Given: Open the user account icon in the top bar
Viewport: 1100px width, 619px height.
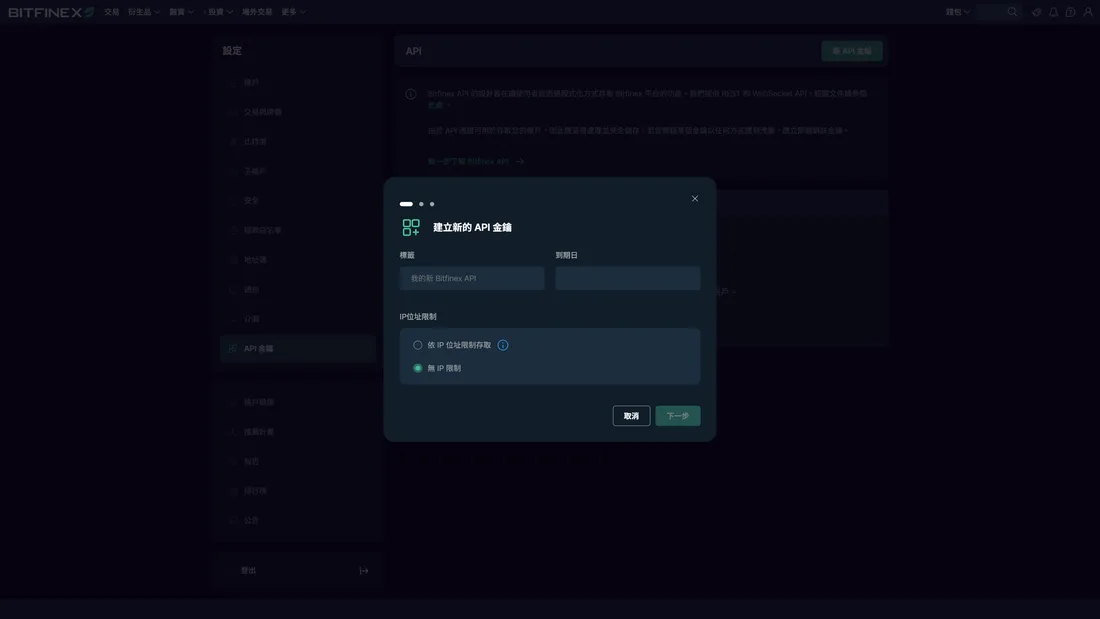Looking at the screenshot, I should pos(1088,12).
